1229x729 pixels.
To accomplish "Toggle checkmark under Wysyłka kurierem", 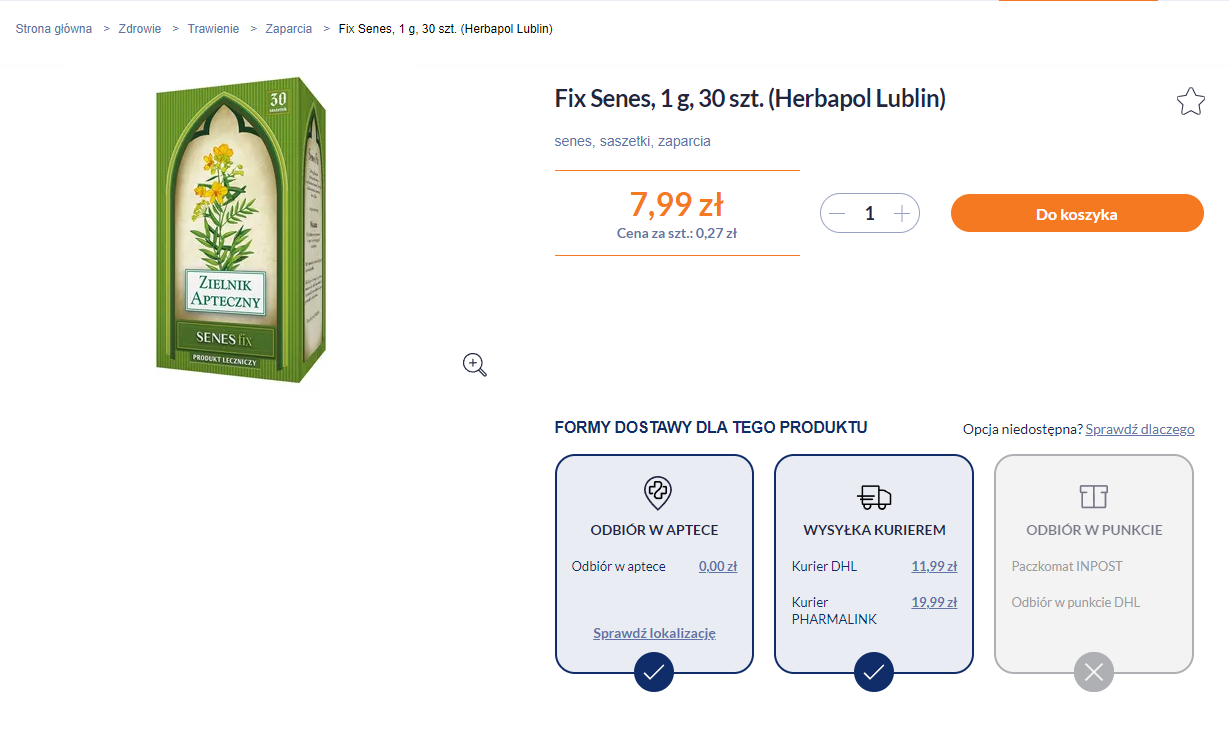I will pyautogui.click(x=874, y=672).
